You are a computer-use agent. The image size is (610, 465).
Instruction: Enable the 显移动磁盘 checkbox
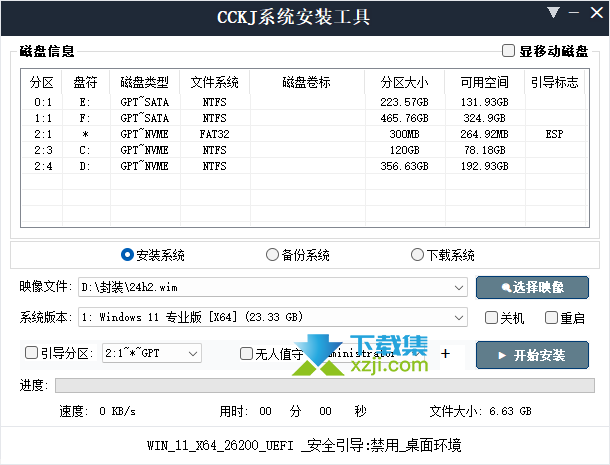coord(509,51)
